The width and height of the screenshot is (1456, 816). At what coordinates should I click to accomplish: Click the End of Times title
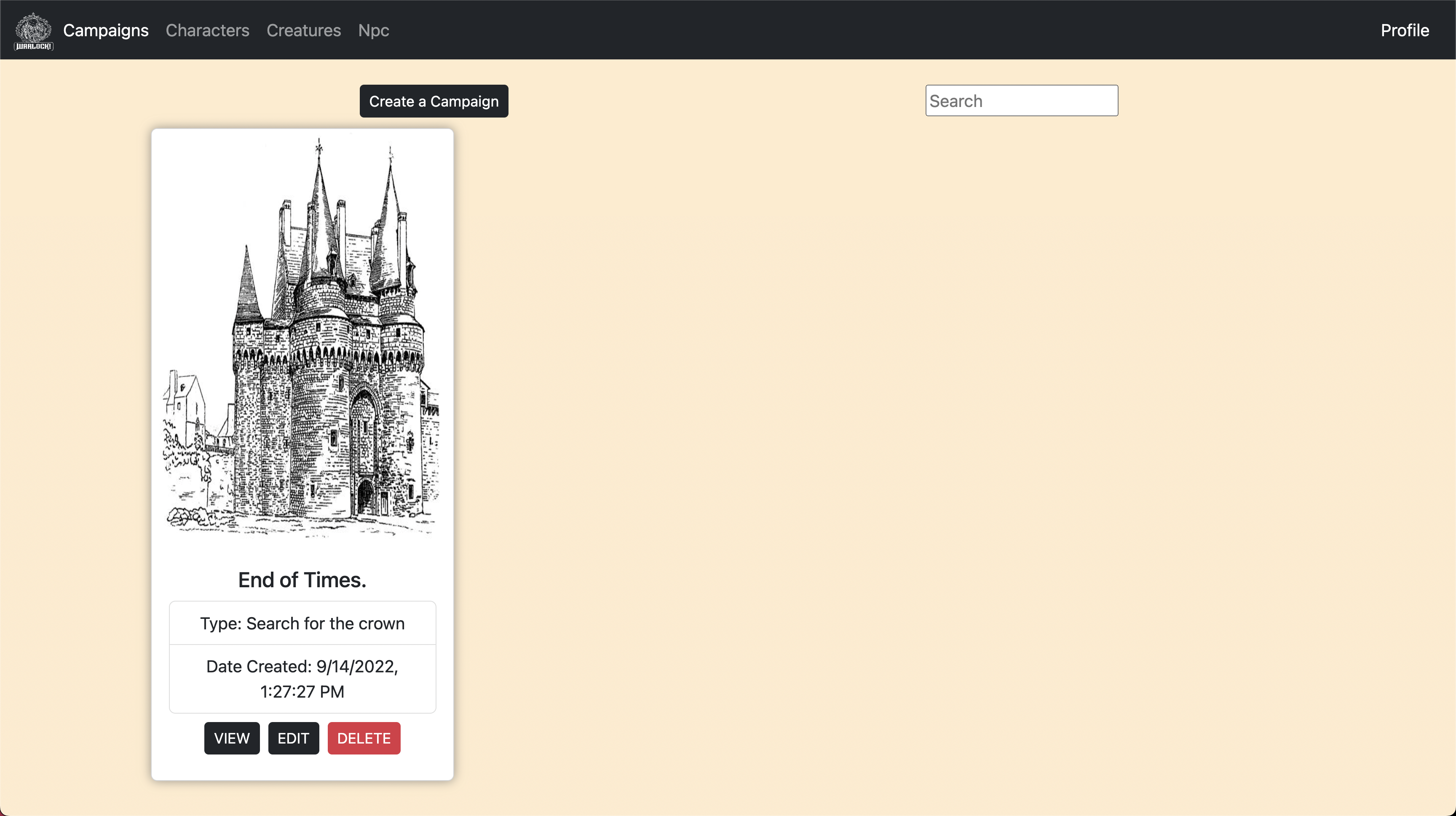pos(302,579)
